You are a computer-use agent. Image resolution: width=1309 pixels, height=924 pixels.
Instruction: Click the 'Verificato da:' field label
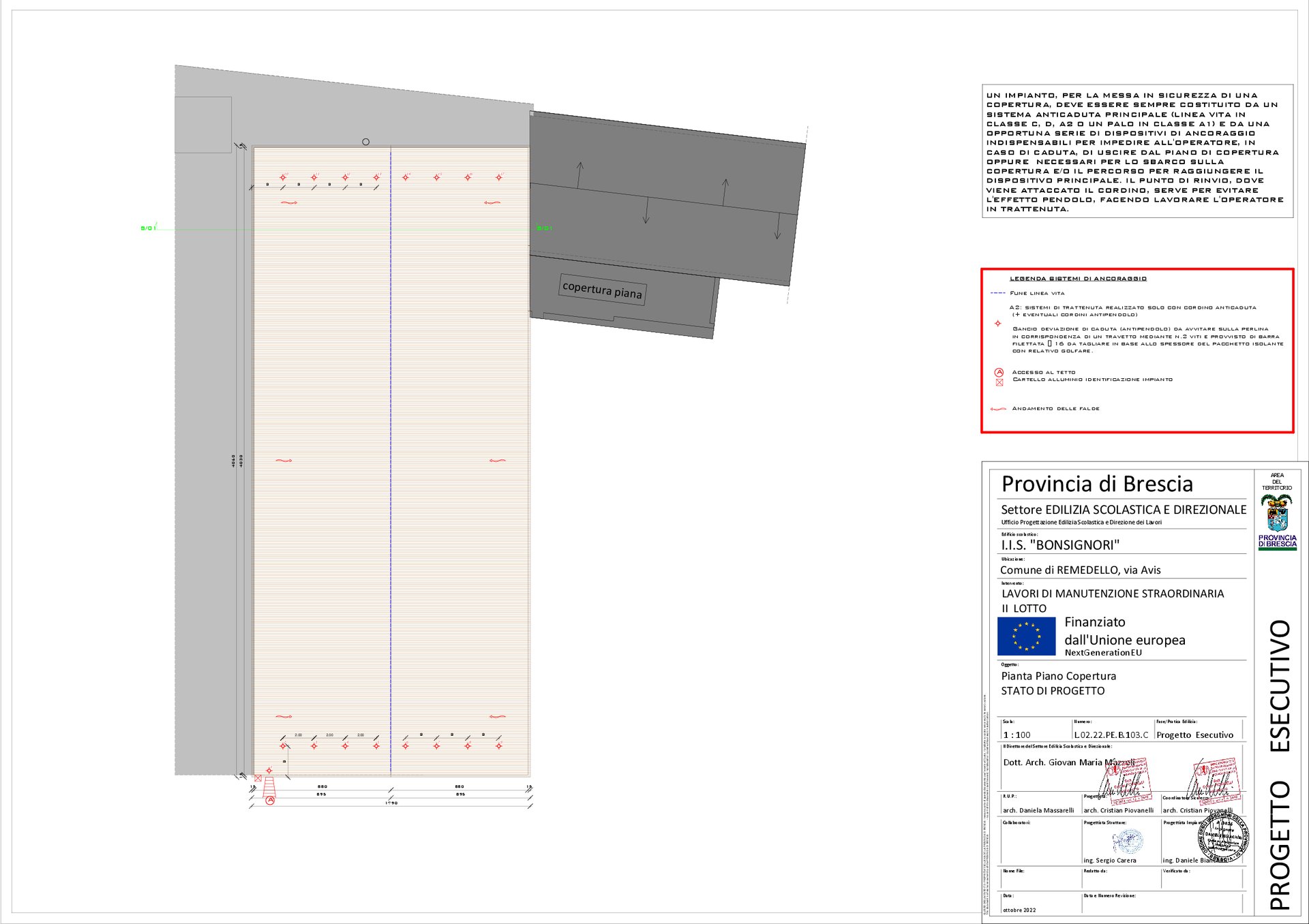[x=1177, y=871]
